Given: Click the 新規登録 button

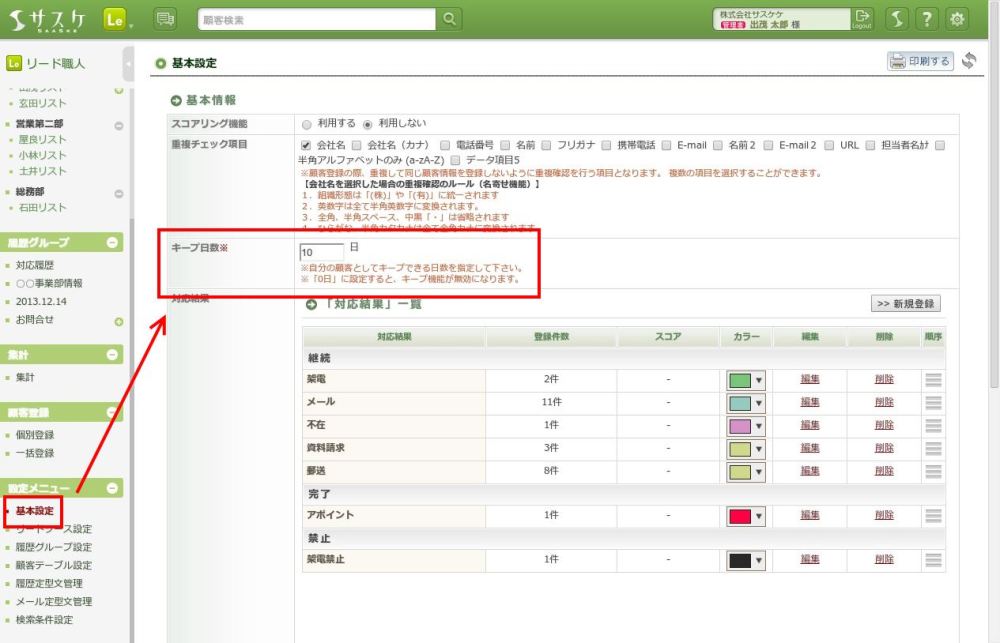Looking at the screenshot, I should click(x=905, y=303).
